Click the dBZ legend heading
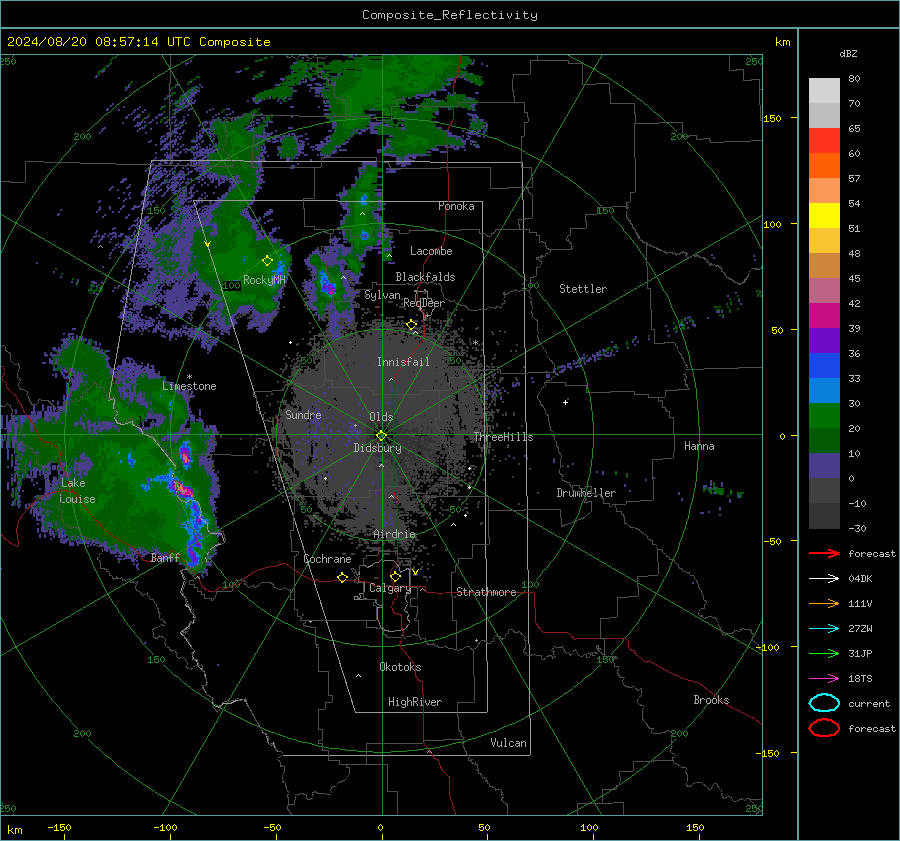This screenshot has height=841, width=900. [848, 54]
